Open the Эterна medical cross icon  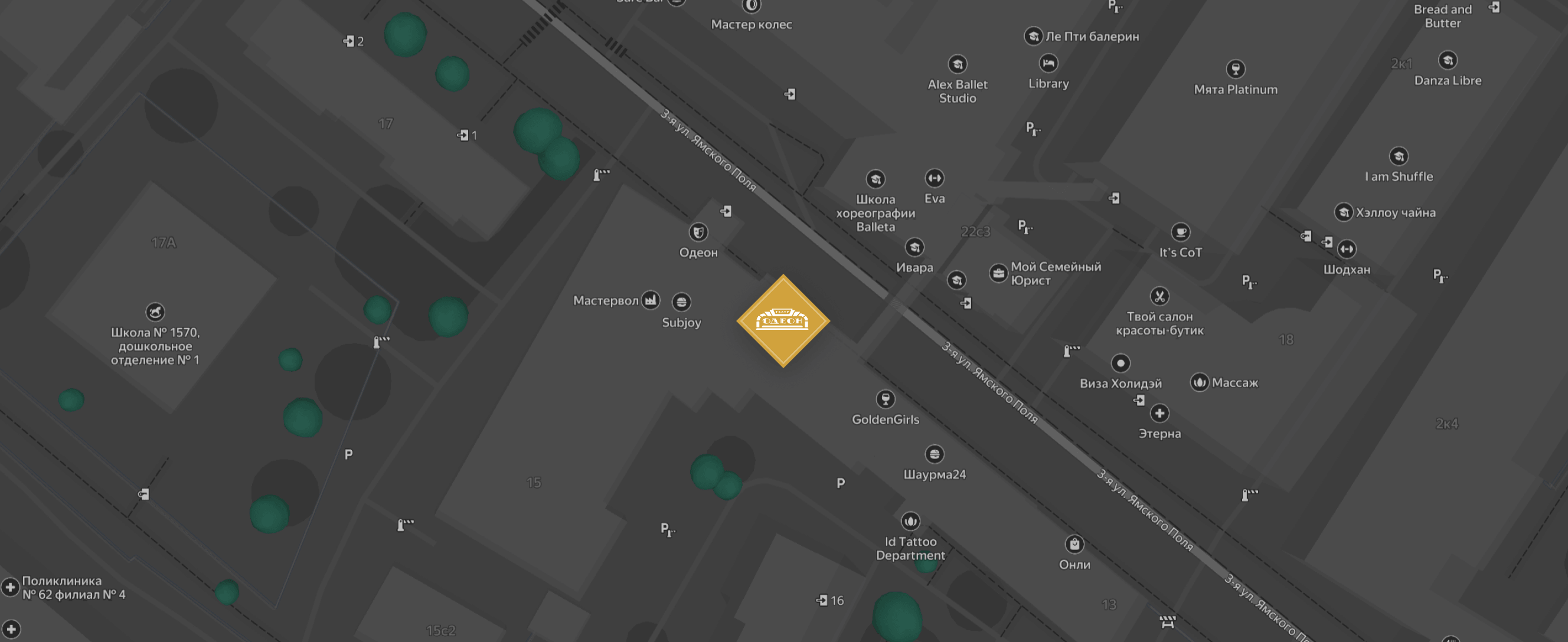[1159, 413]
